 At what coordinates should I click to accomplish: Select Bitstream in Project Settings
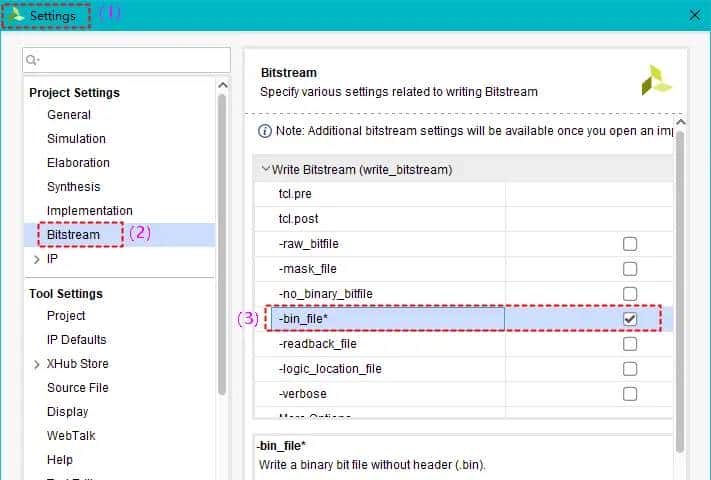point(73,235)
